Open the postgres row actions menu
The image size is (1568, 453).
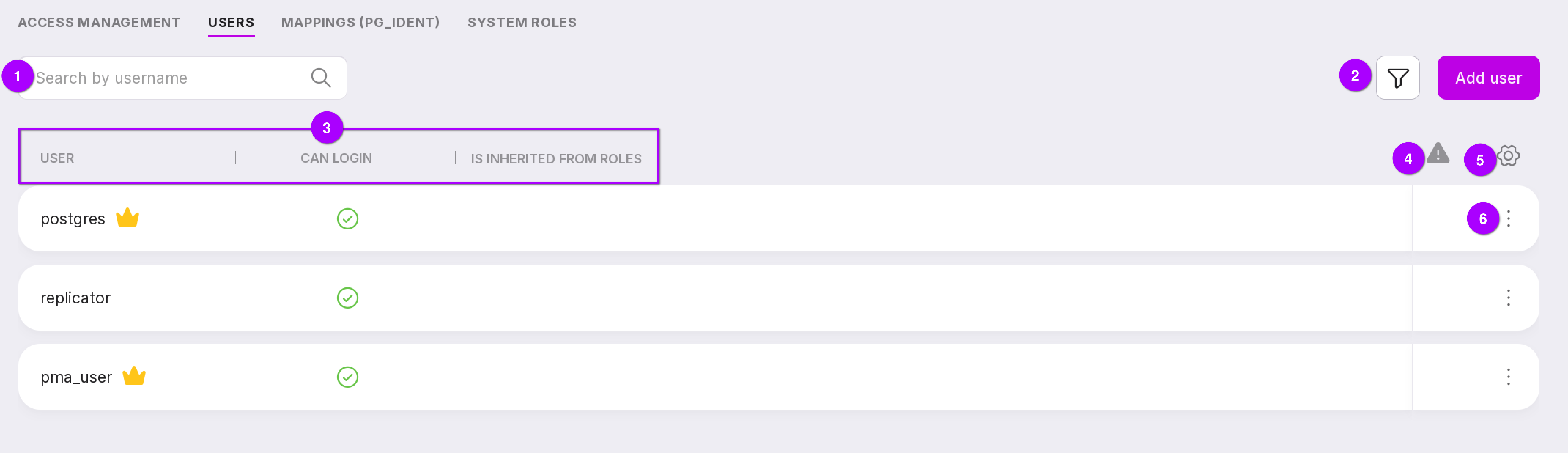click(1508, 218)
